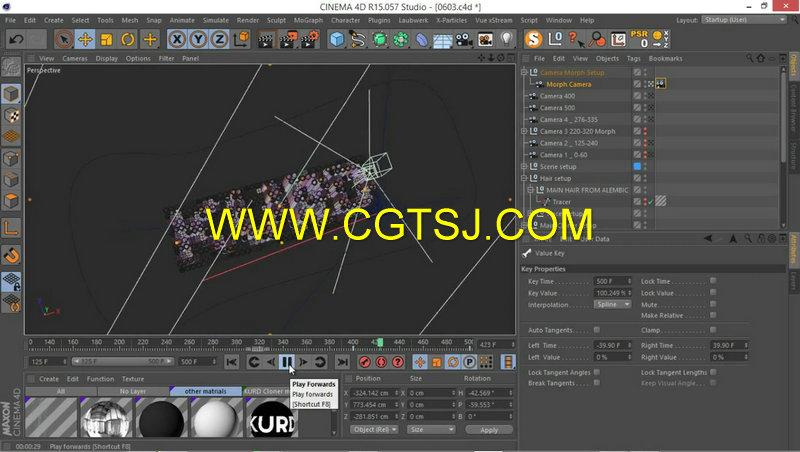Toggle Z axis lock

coord(219,39)
